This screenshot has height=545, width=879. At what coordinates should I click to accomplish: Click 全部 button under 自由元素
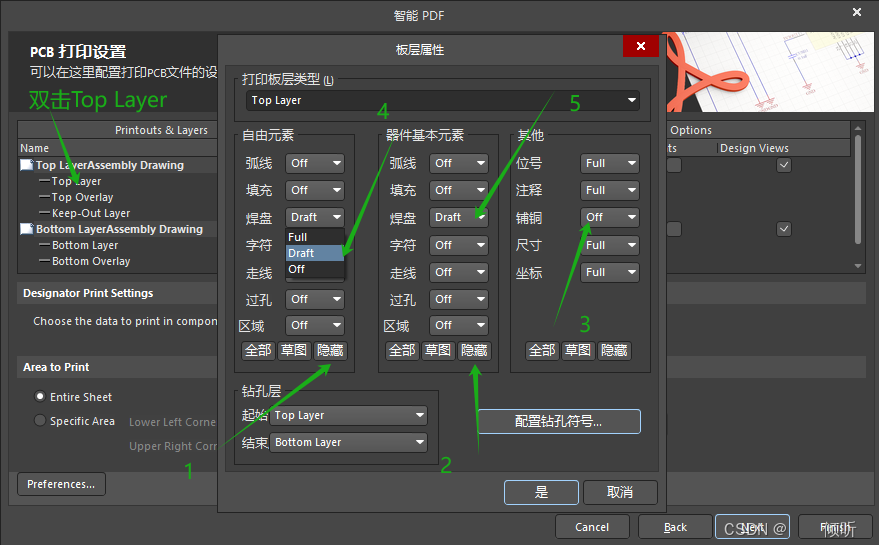(x=258, y=350)
